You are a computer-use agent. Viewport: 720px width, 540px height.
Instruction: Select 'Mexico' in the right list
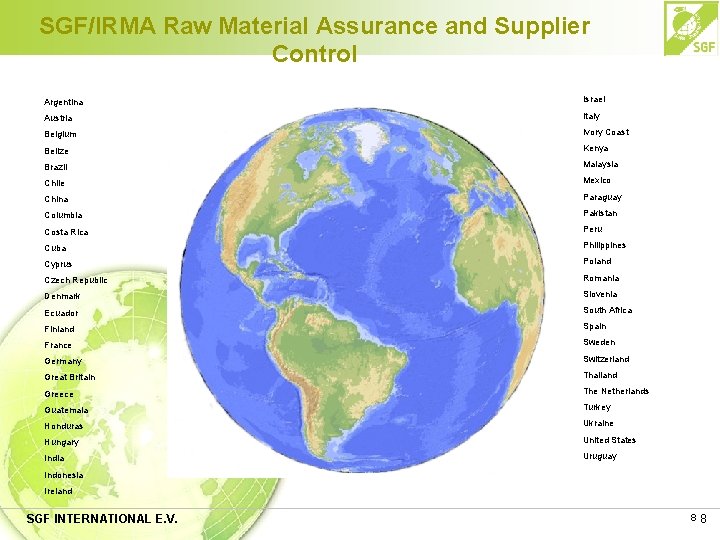pyautogui.click(x=597, y=180)
